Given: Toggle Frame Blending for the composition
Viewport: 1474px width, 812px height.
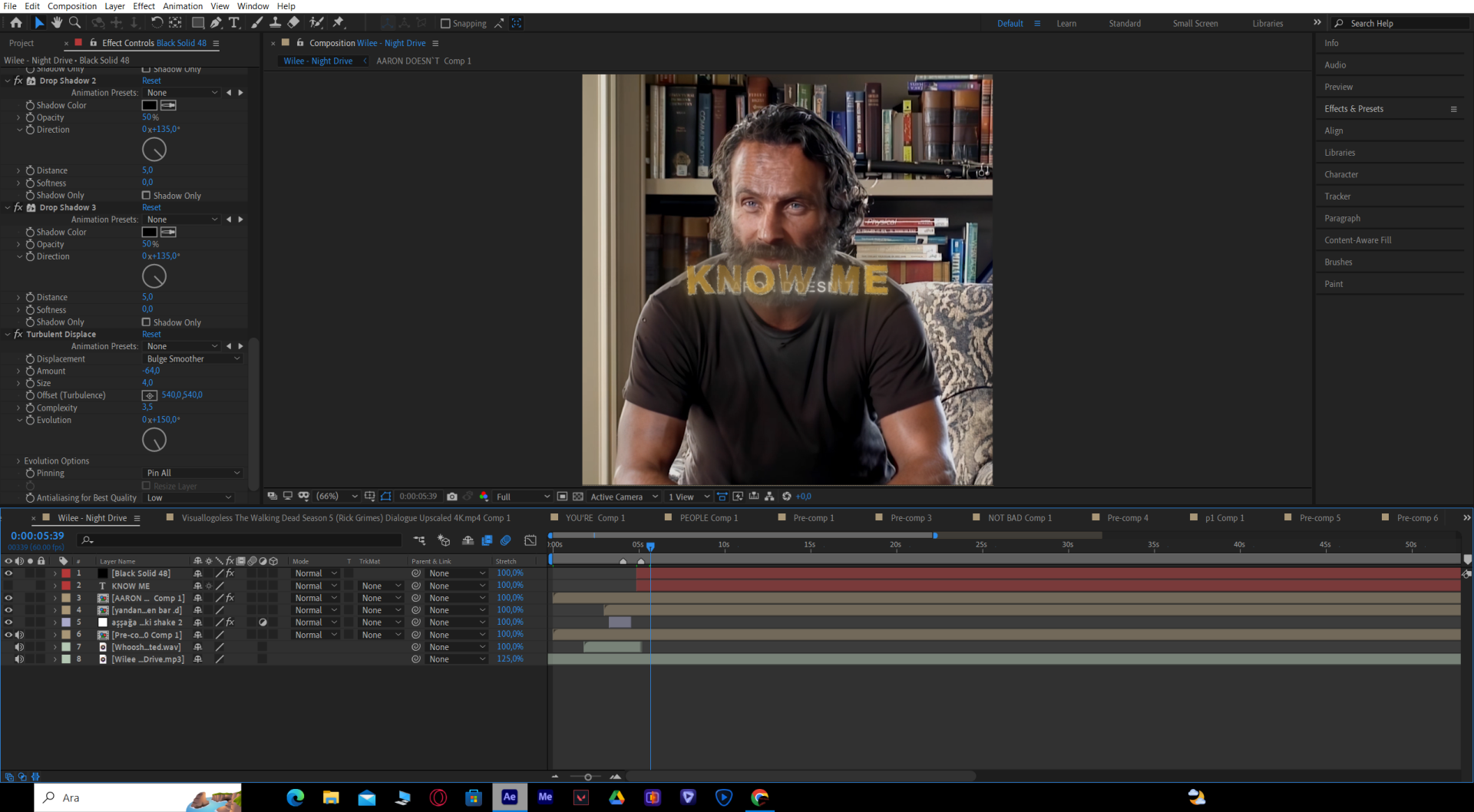Looking at the screenshot, I should 487,540.
